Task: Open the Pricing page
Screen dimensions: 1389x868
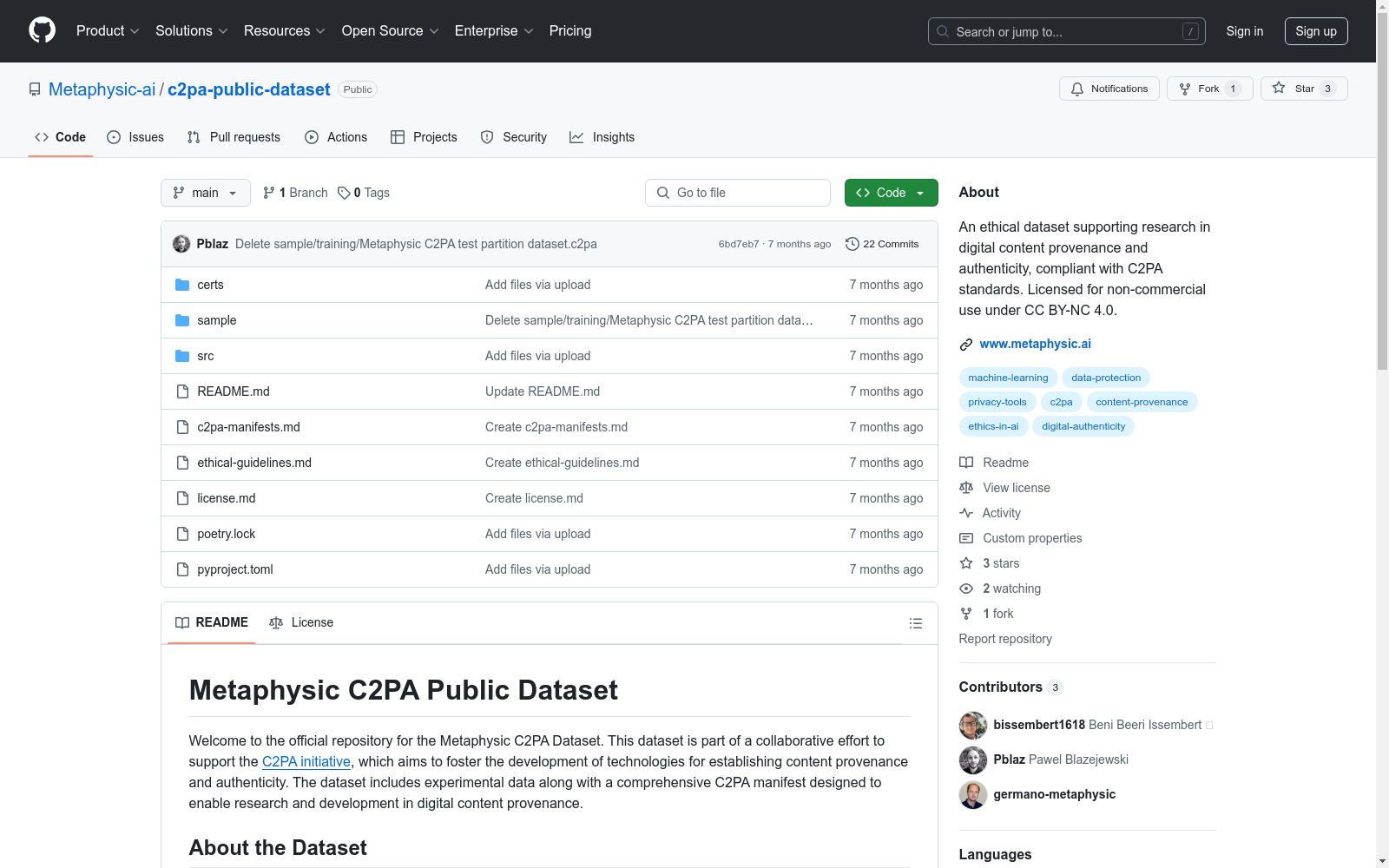Action: [570, 31]
